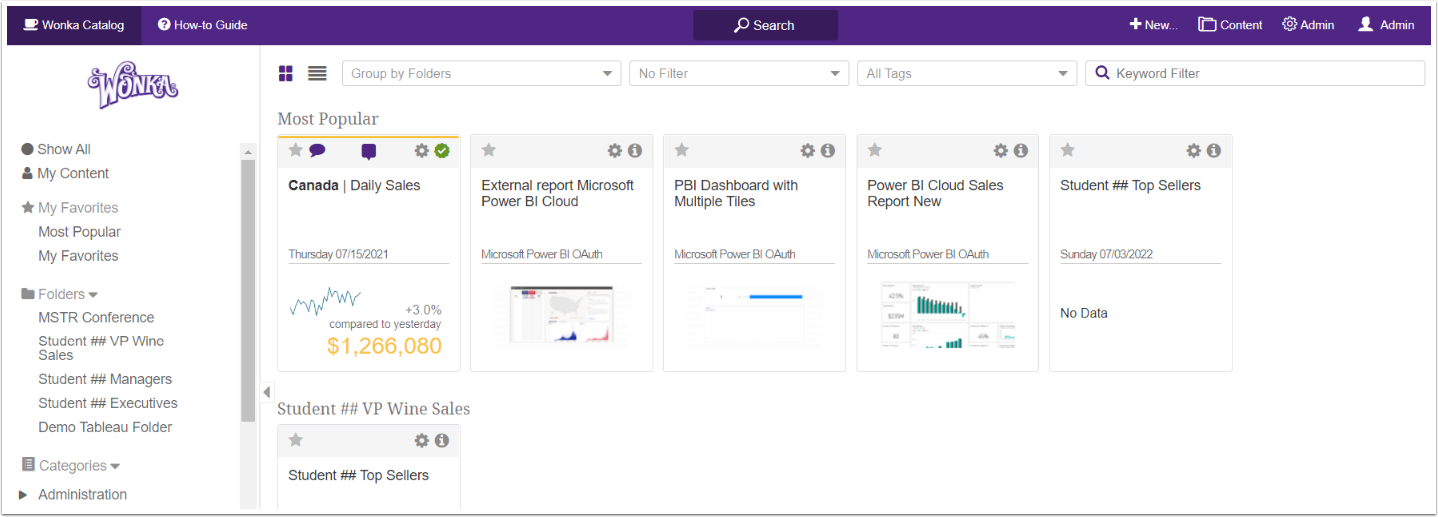Star the Student ## Top Sellers tile
The width and height of the screenshot is (1438, 517).
tap(1067, 150)
